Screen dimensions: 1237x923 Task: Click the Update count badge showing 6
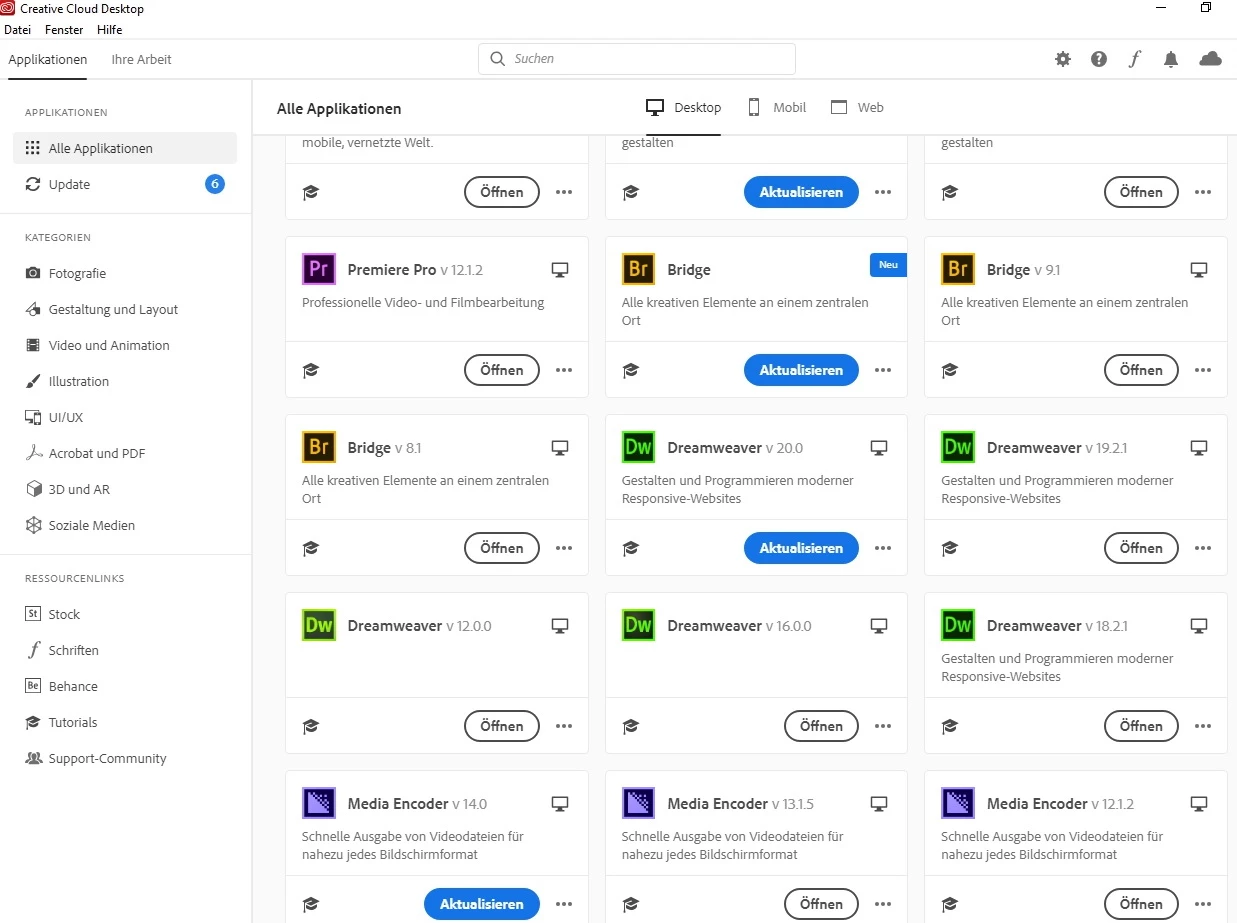click(x=215, y=184)
